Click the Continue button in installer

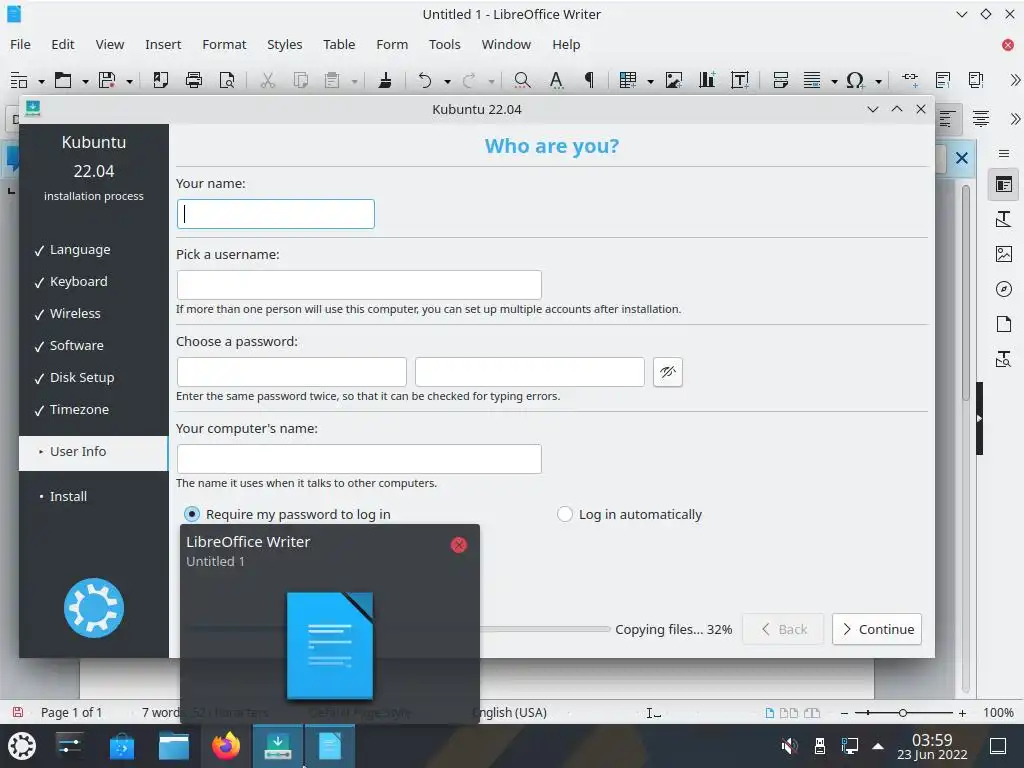pyautogui.click(x=876, y=630)
